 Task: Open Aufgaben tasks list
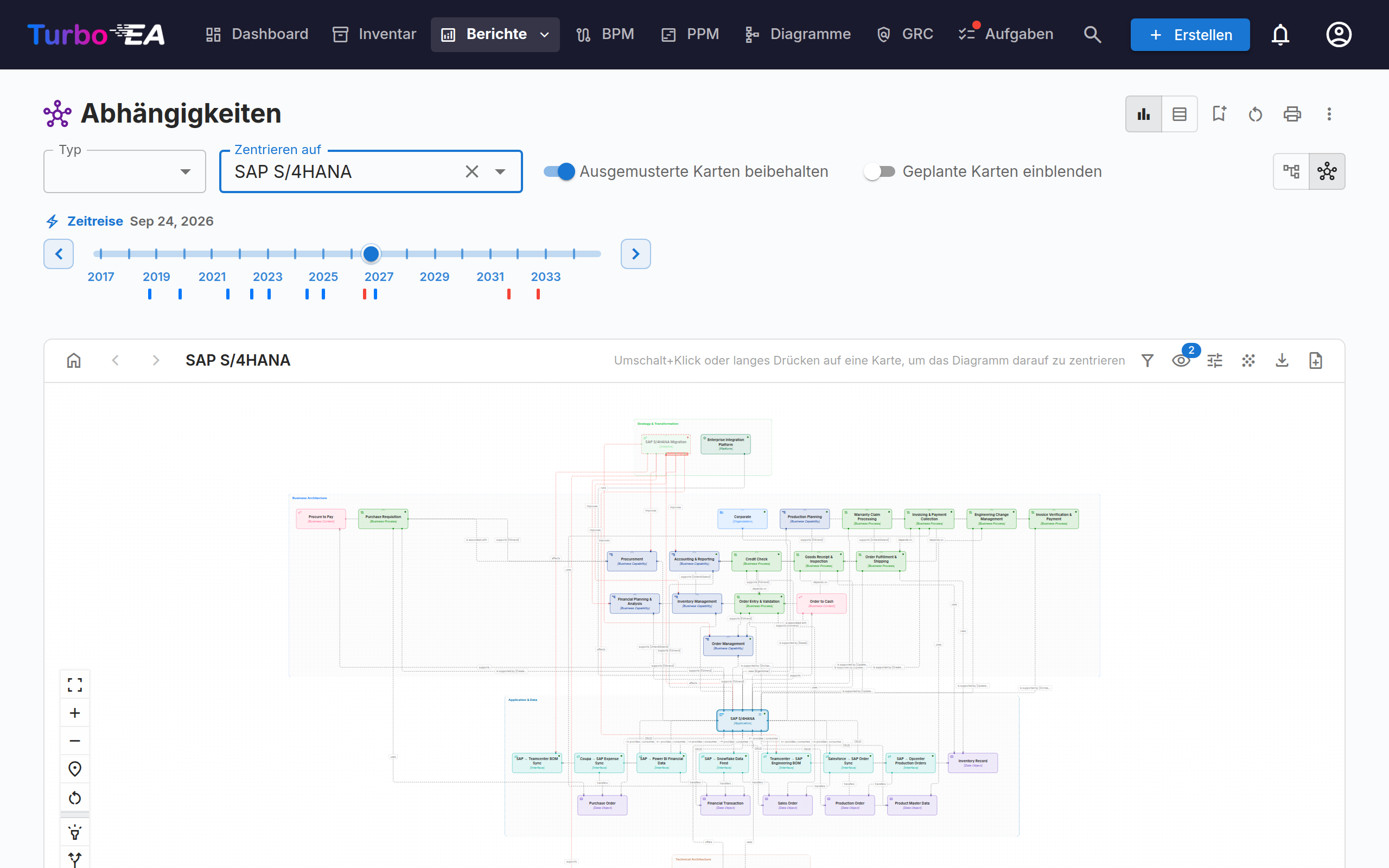[1005, 34]
